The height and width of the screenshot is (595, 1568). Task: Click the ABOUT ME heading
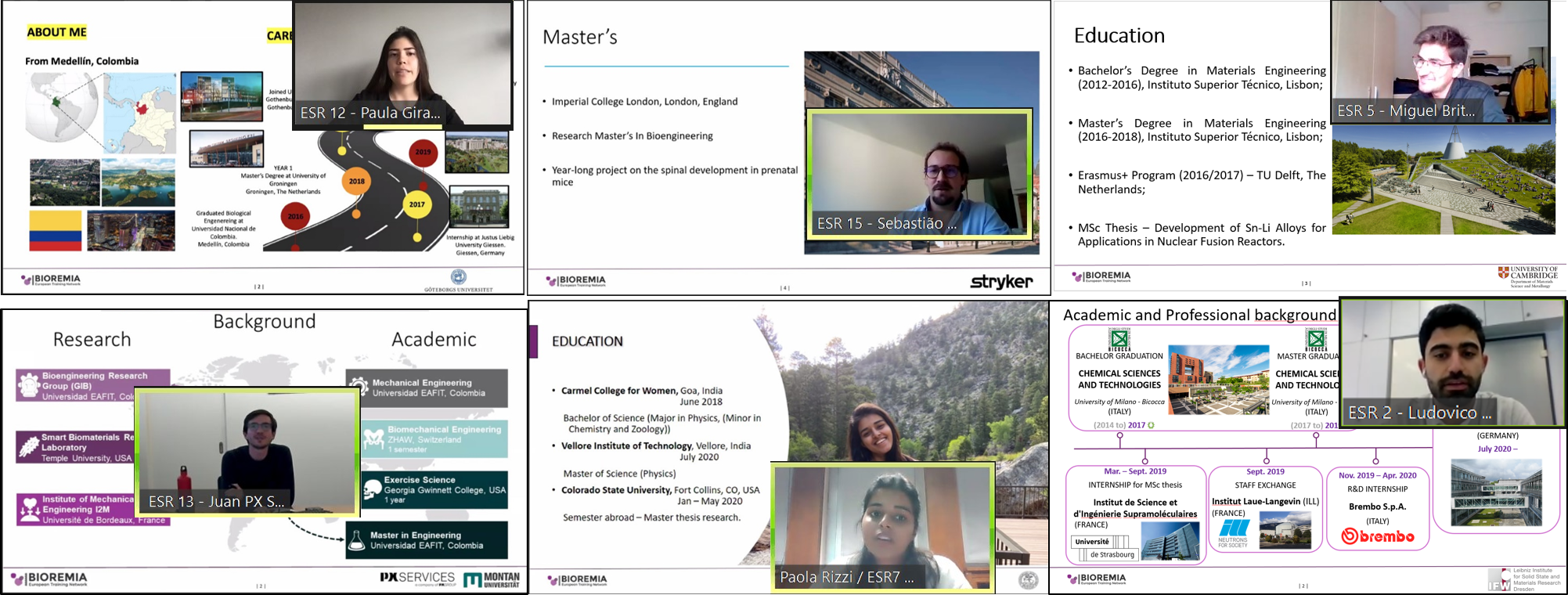click(x=57, y=32)
